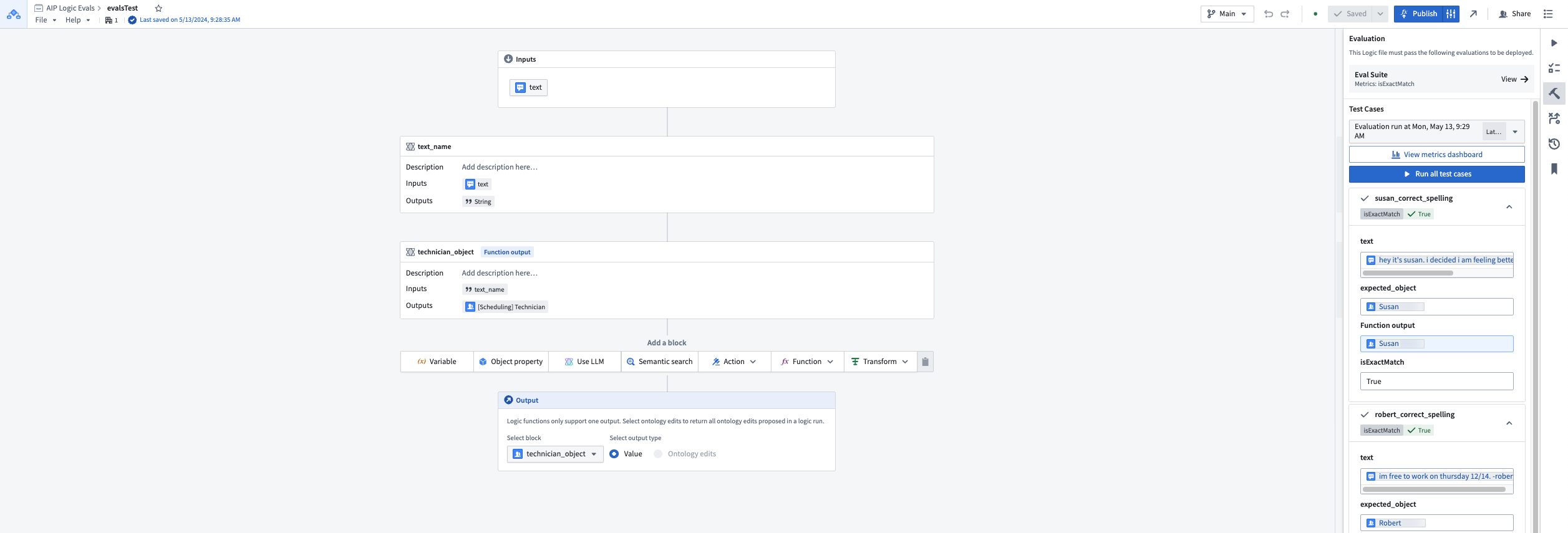The height and width of the screenshot is (533, 1568).
Task: Open View metrics dashboard
Action: (1436, 155)
